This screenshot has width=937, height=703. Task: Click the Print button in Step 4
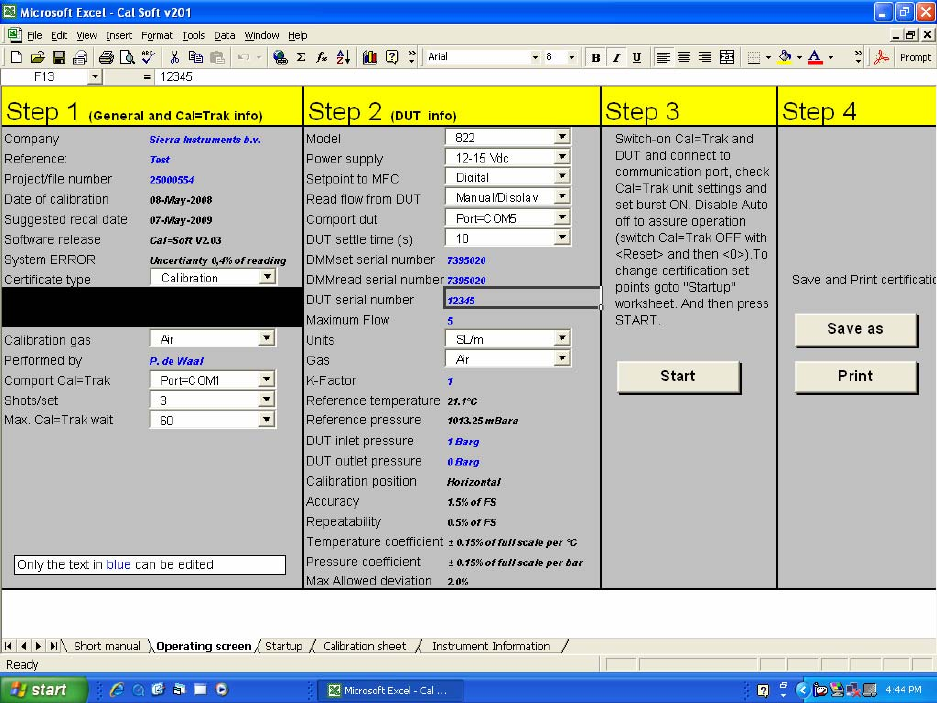[x=856, y=377]
